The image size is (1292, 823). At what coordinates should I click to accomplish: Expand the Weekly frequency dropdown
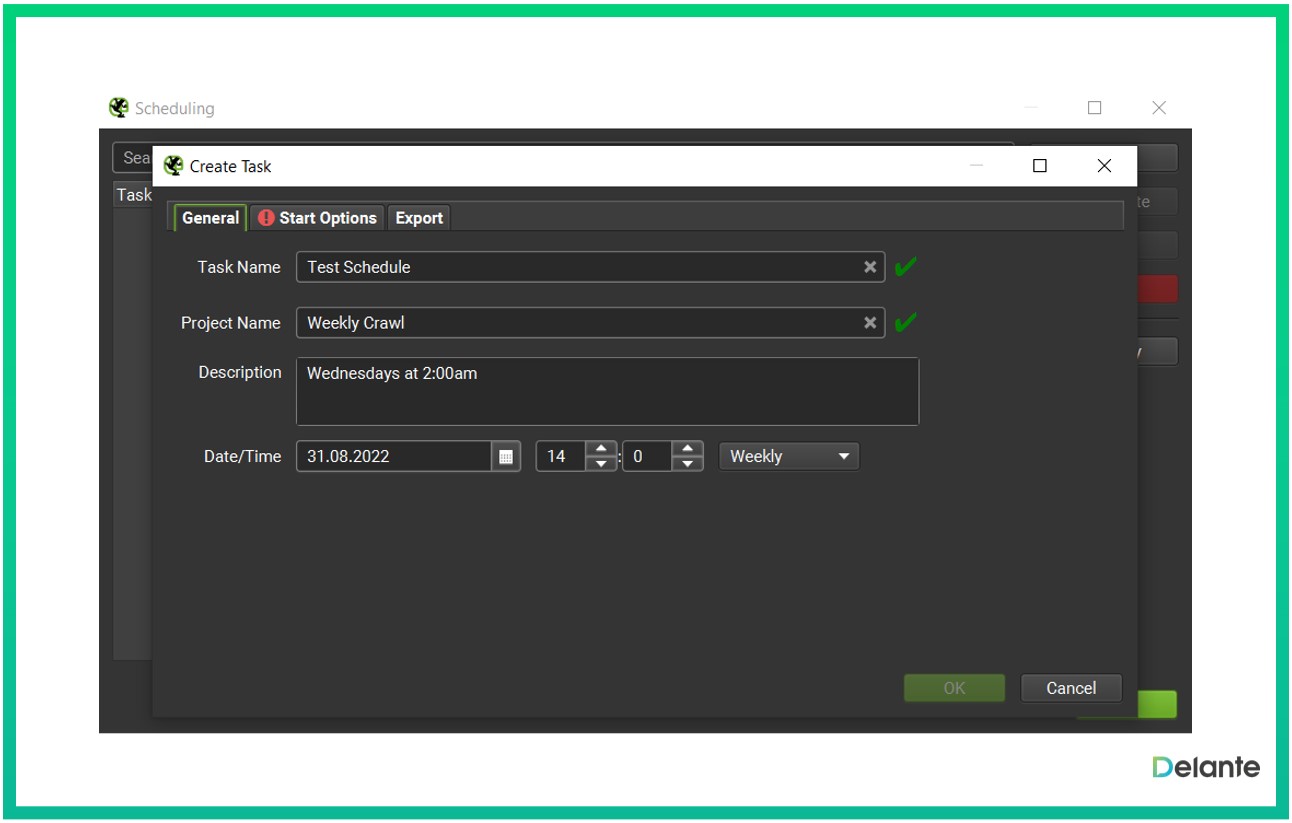coord(788,457)
